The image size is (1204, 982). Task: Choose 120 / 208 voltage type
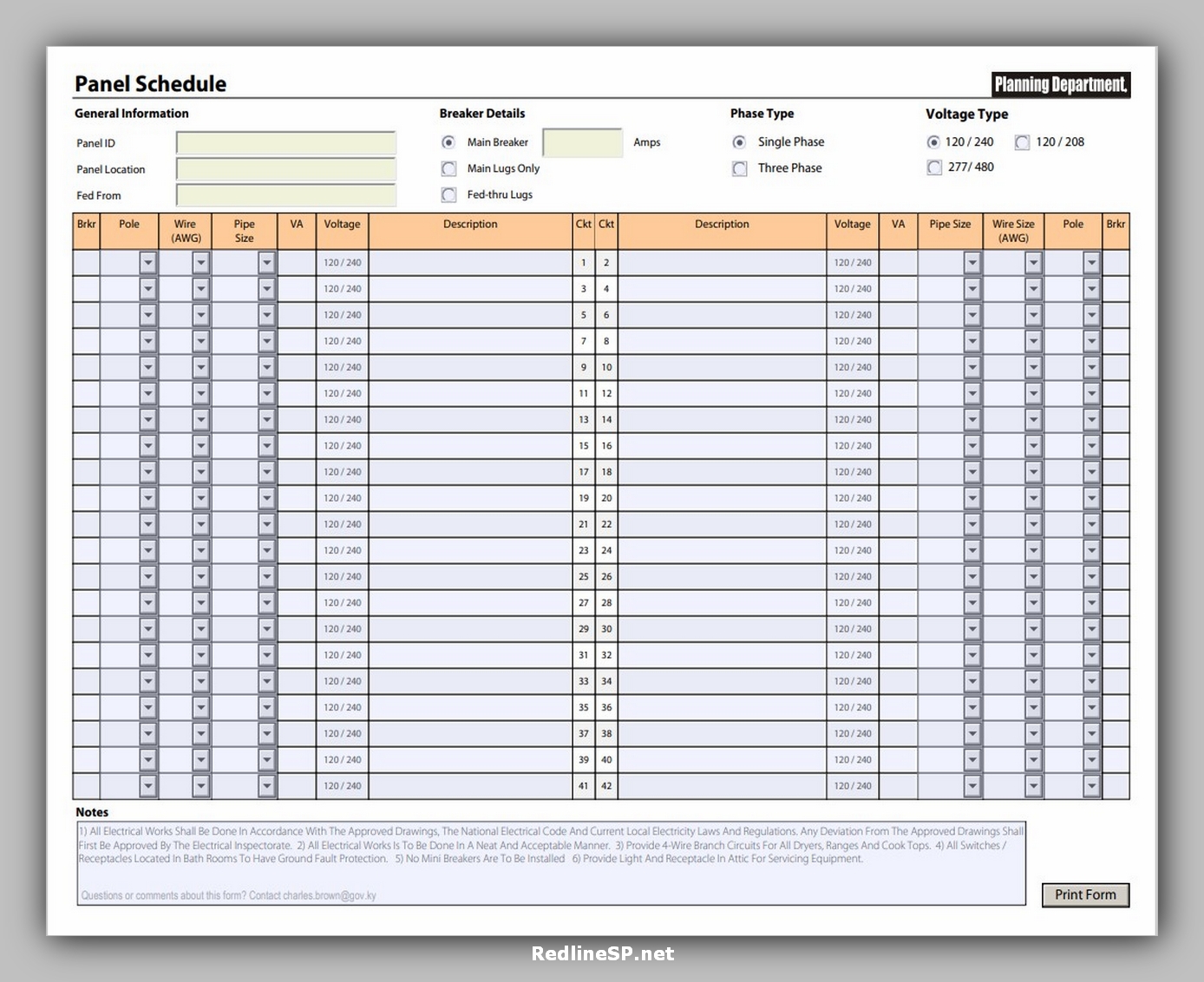click(x=1022, y=141)
